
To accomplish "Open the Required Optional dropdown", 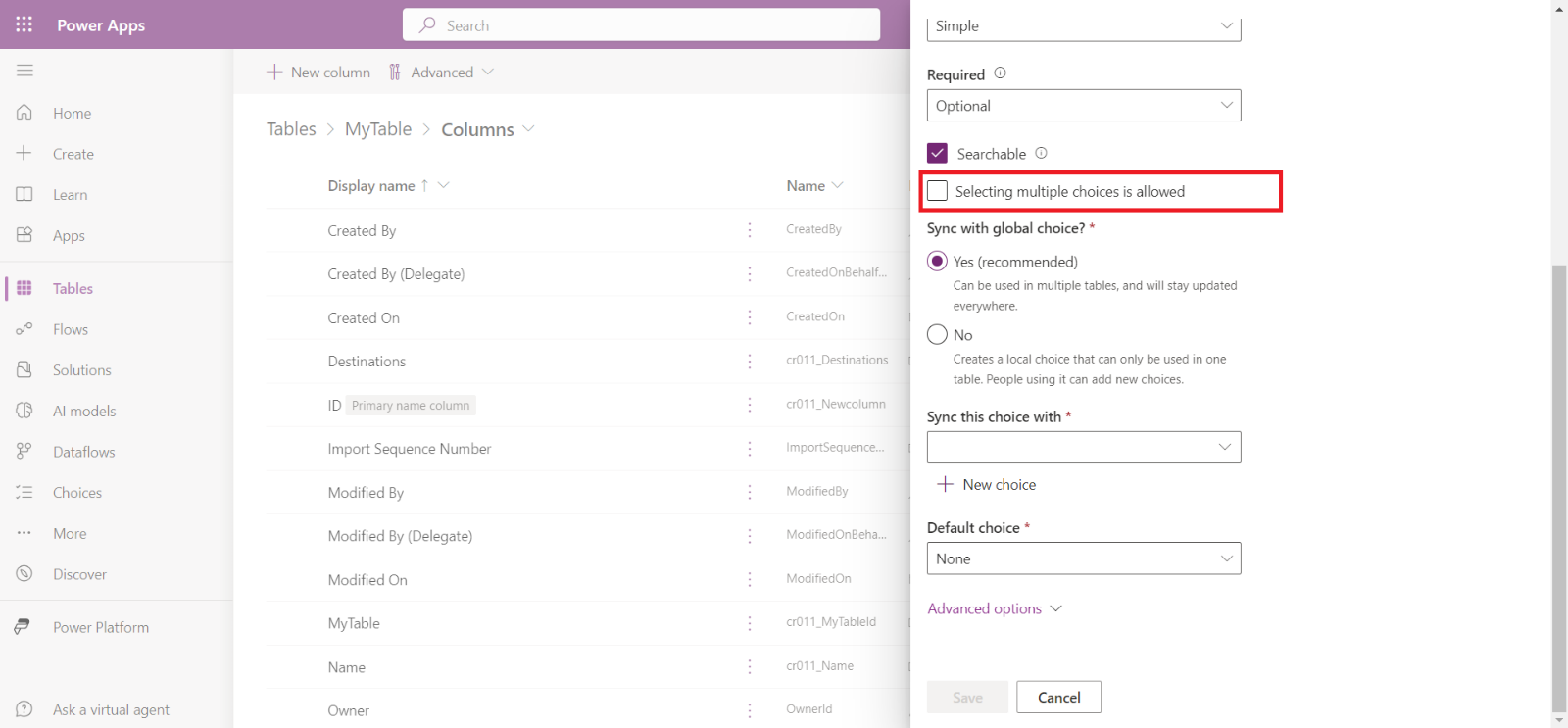I will pyautogui.click(x=1084, y=106).
